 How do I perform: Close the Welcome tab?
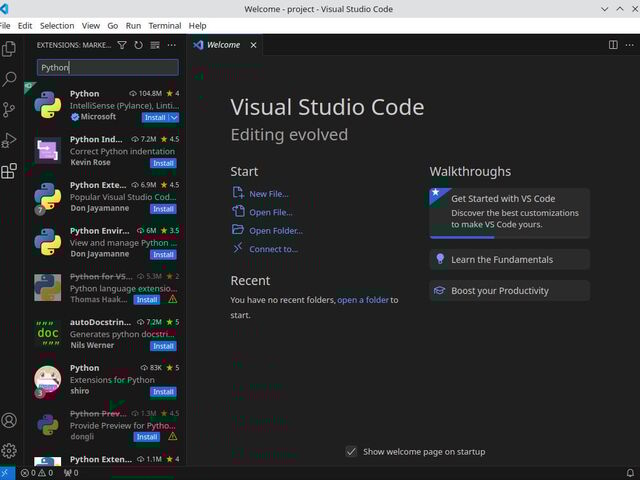253,45
